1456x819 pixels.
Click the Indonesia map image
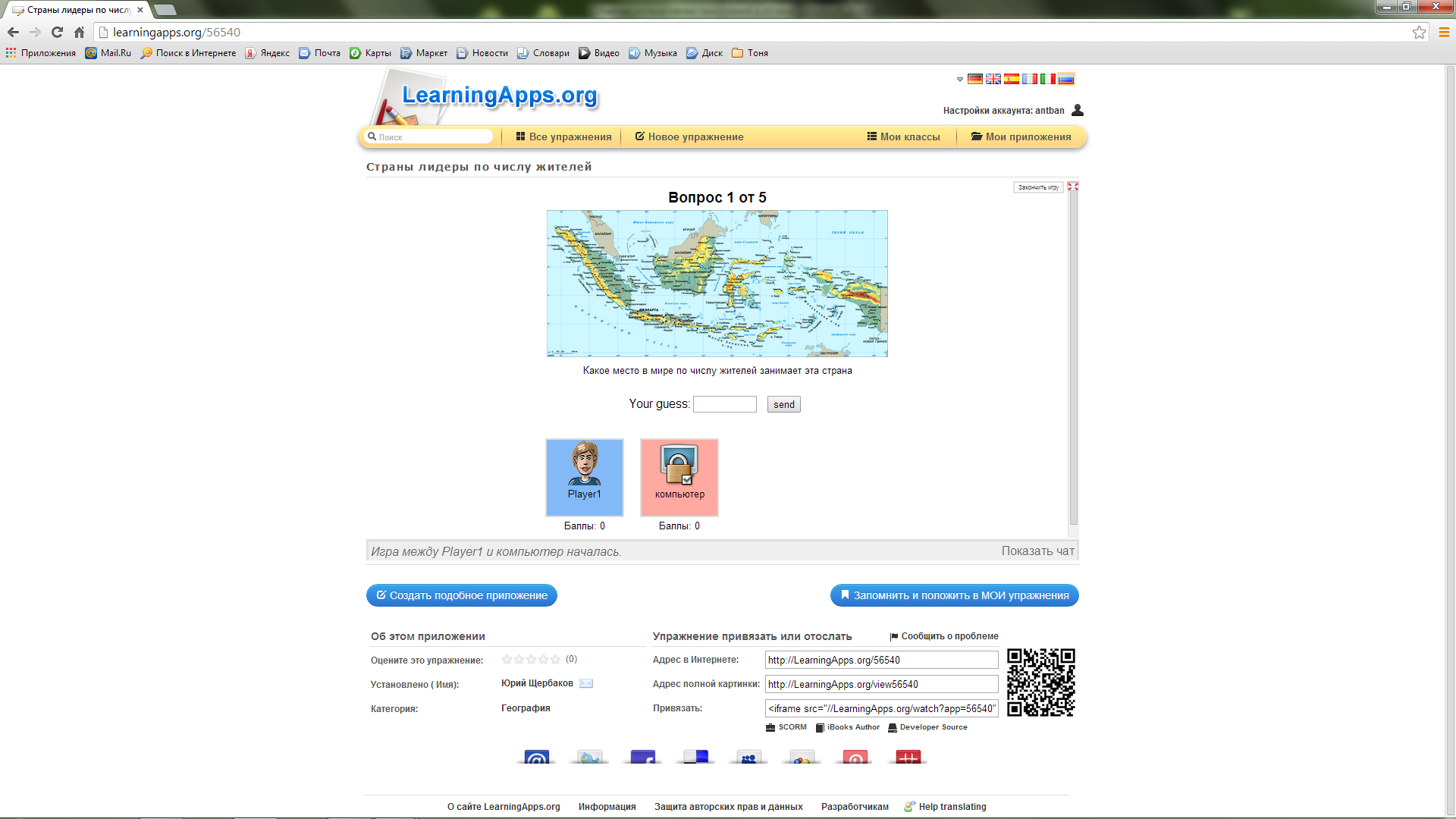point(717,284)
